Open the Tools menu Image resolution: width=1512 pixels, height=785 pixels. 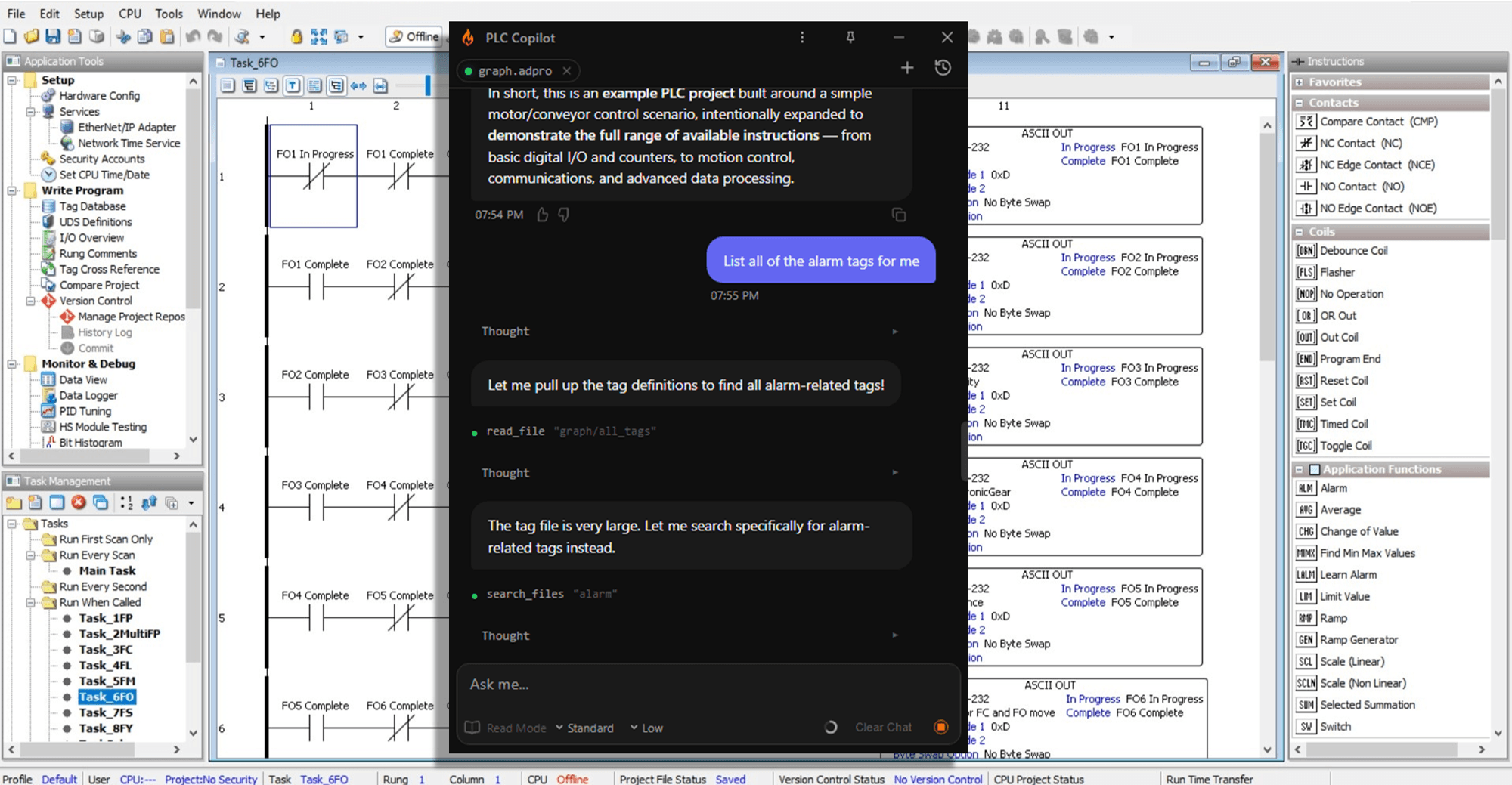[x=169, y=14]
